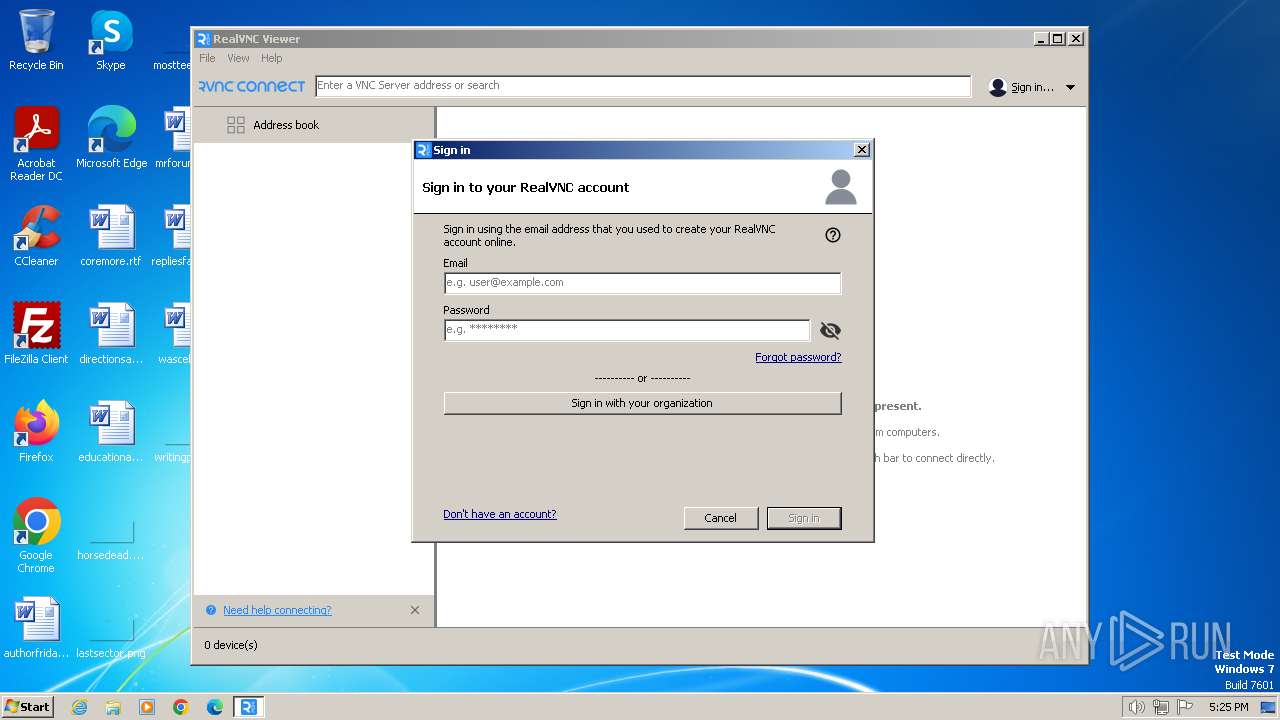Open the educationa... Word document on desktop
This screenshot has height=720, width=1280.
111,432
